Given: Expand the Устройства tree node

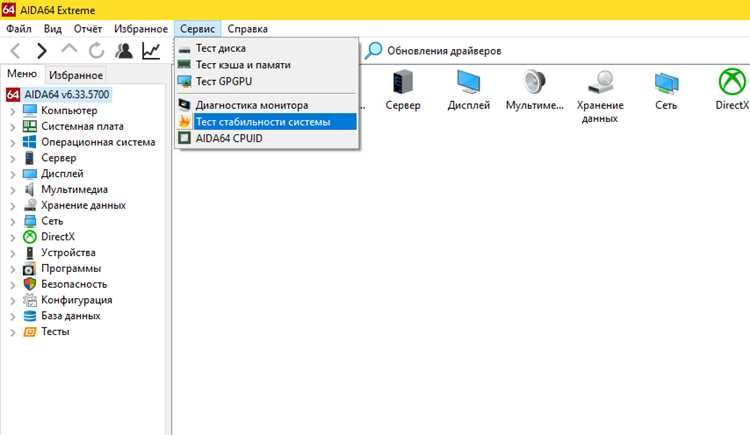Looking at the screenshot, I should tap(13, 254).
